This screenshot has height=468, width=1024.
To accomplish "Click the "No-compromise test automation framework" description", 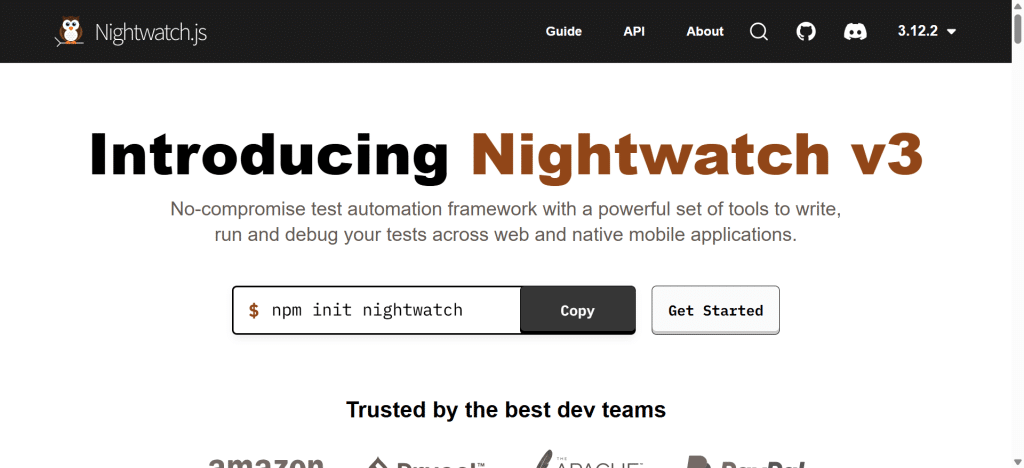I will tap(506, 222).
